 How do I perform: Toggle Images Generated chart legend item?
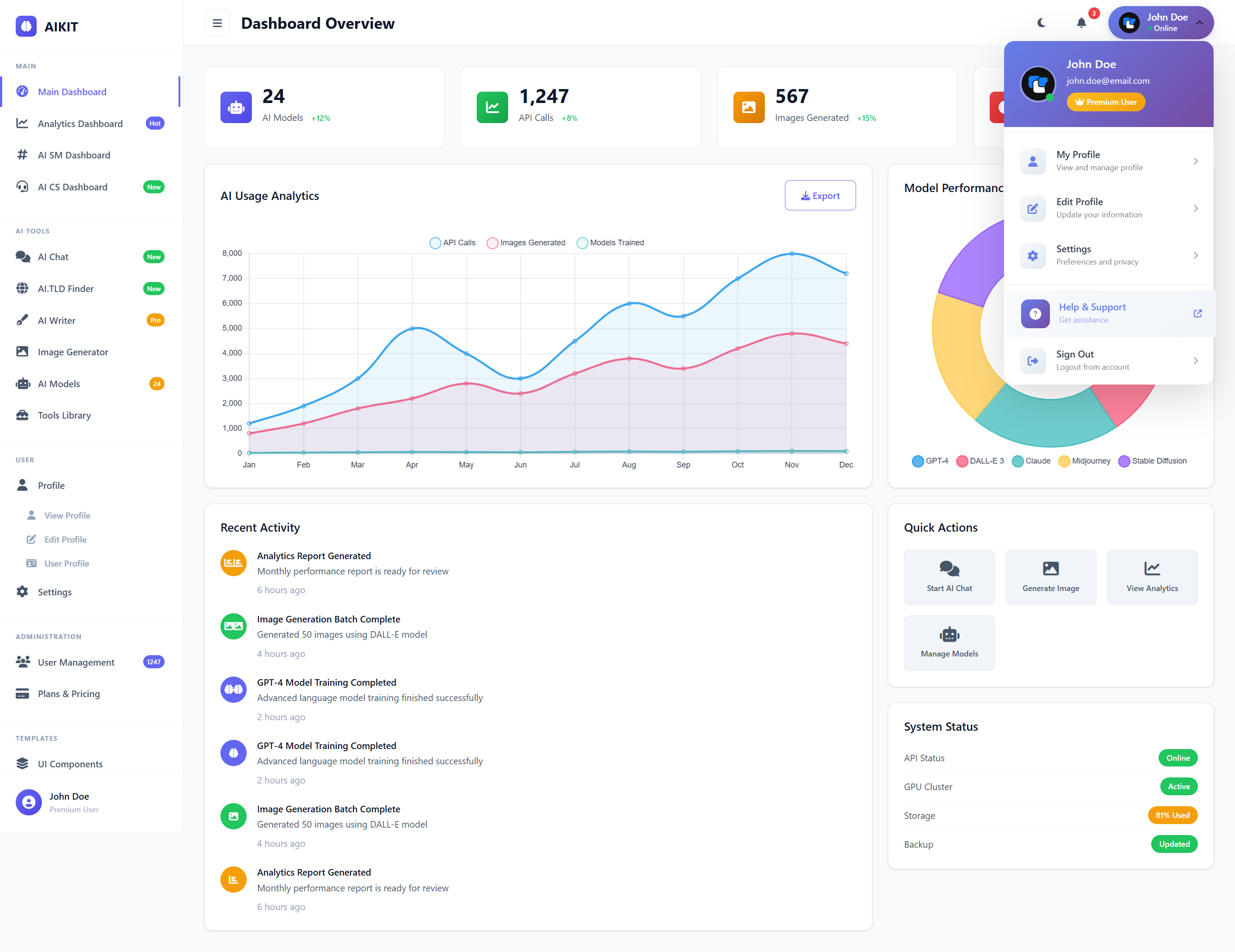pos(526,243)
